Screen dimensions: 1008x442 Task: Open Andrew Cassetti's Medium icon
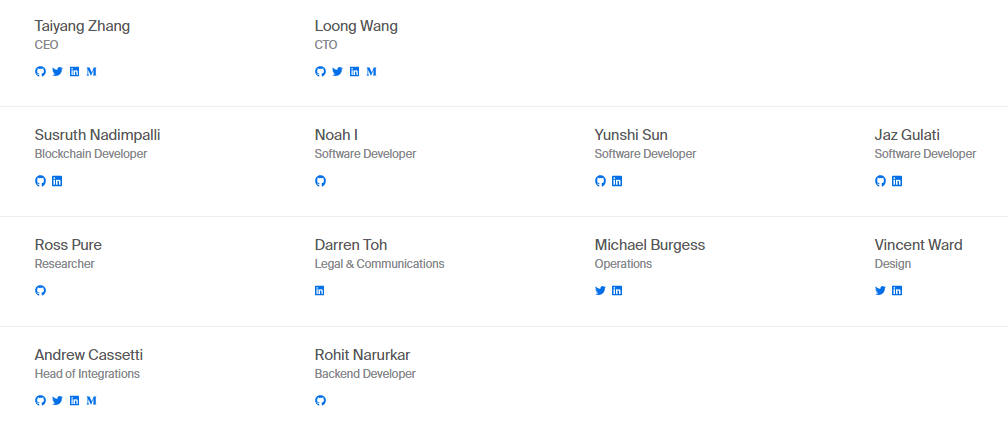91,400
